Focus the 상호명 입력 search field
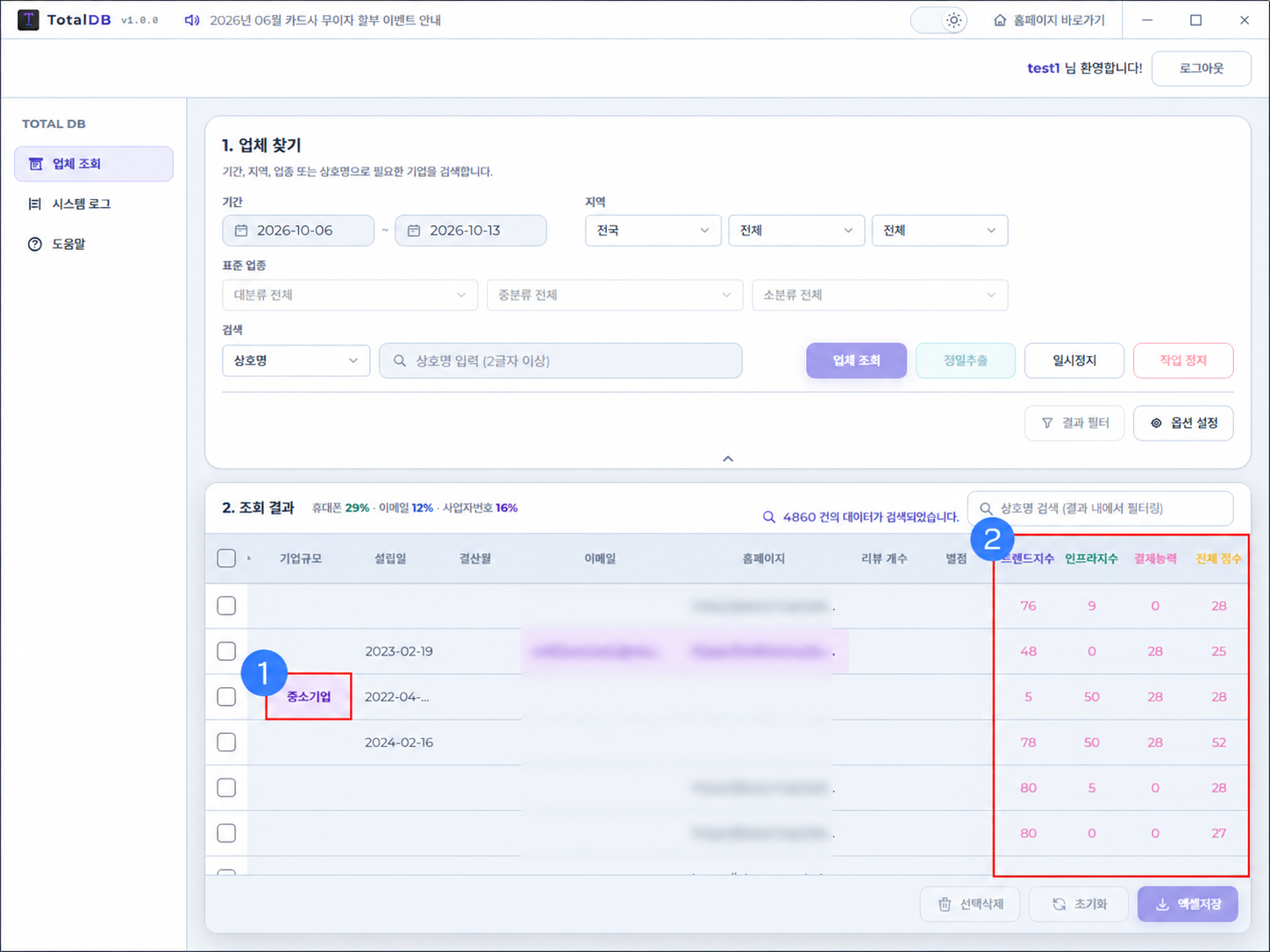 pos(560,360)
